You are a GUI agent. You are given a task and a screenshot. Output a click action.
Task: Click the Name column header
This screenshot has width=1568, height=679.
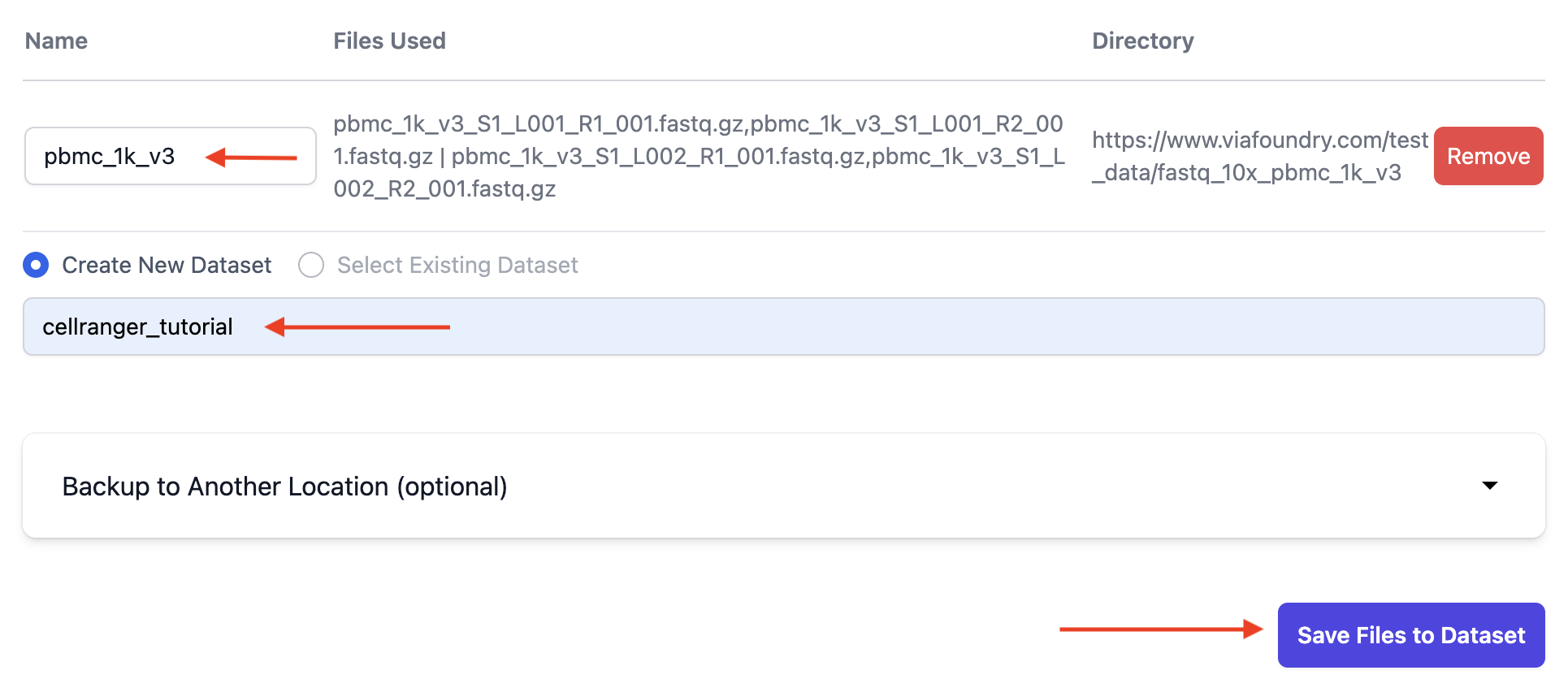(56, 41)
